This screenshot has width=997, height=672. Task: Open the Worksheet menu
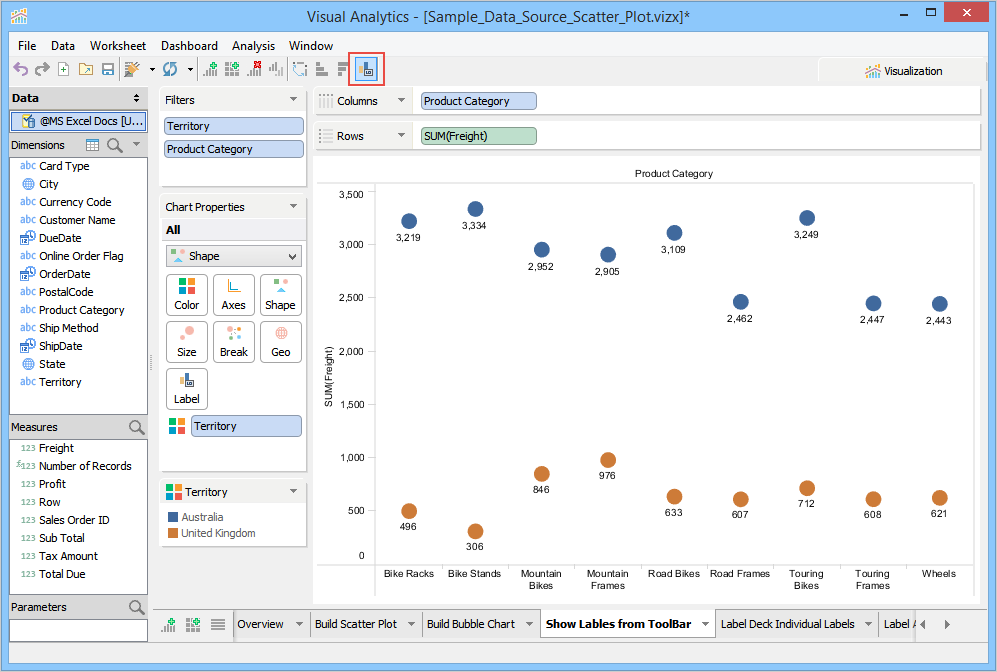[117, 46]
